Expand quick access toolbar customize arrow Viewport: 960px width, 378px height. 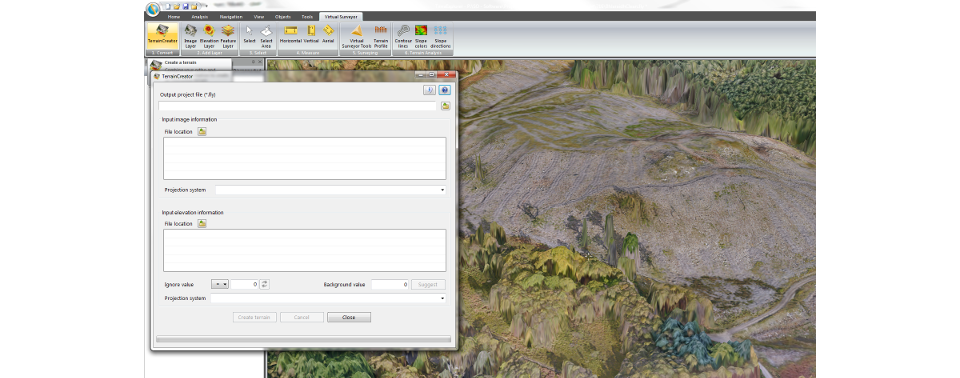tap(206, 6)
